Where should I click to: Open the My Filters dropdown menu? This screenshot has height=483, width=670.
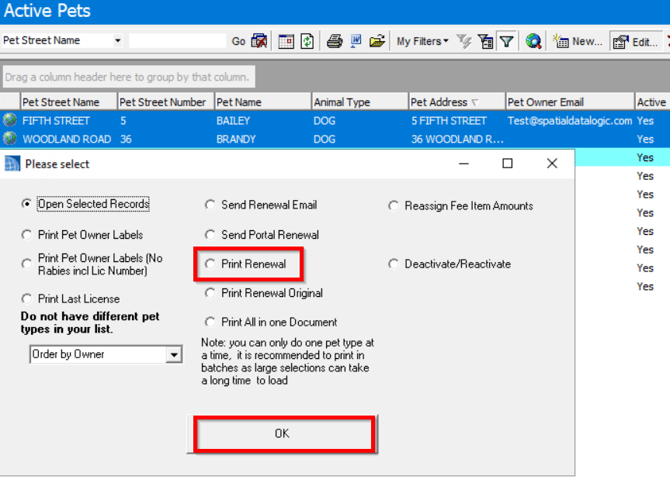(x=422, y=41)
